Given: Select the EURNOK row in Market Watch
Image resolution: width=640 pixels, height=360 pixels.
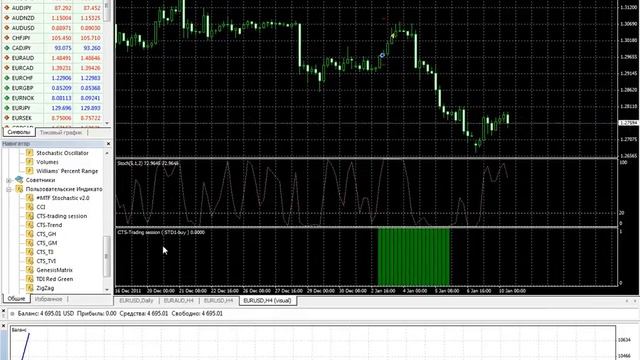Looking at the screenshot, I should (53, 98).
